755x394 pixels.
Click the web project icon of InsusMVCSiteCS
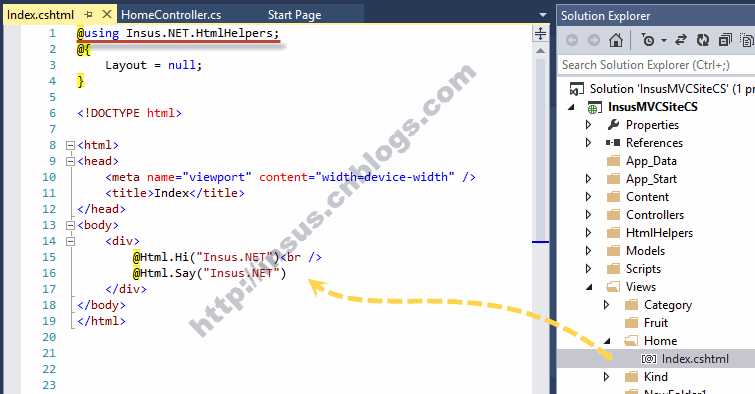pos(595,107)
